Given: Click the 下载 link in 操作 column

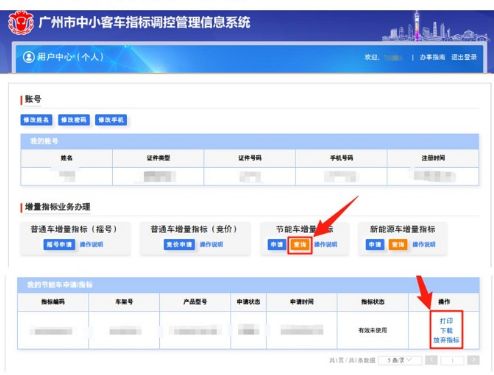Looking at the screenshot, I should (x=446, y=331).
